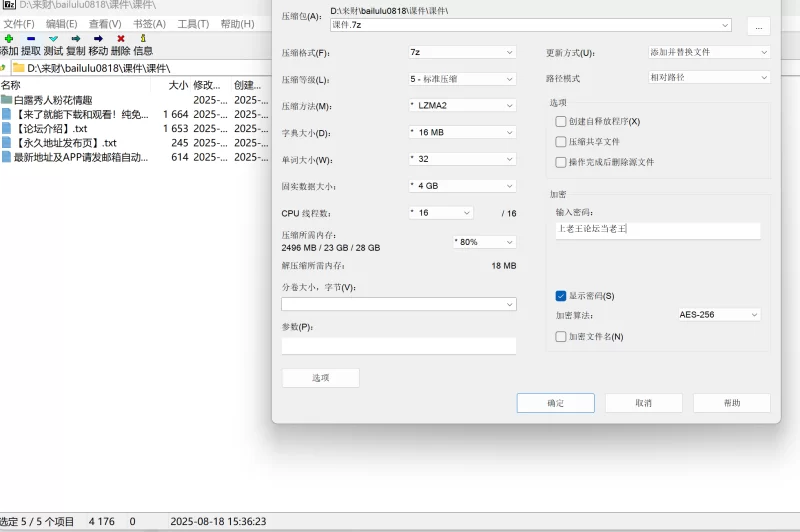
Task: Open the 工具(T) menu
Action: pos(193,24)
